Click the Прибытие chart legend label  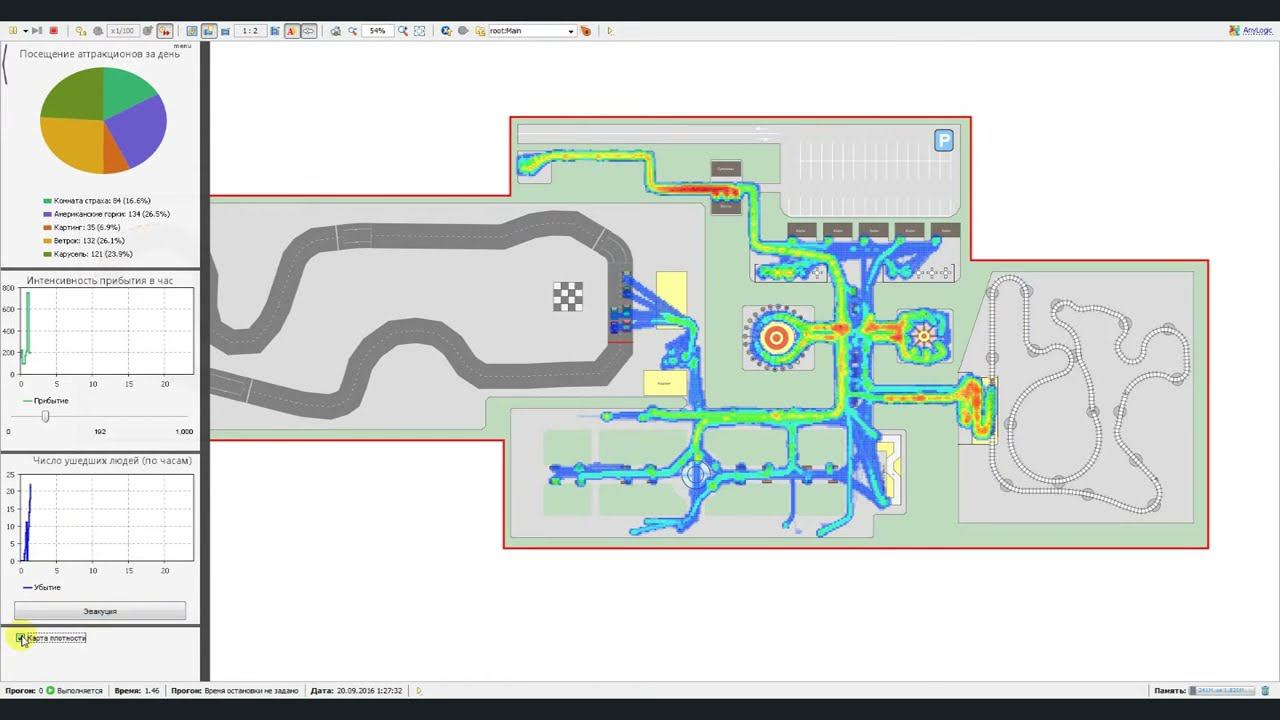click(51, 401)
